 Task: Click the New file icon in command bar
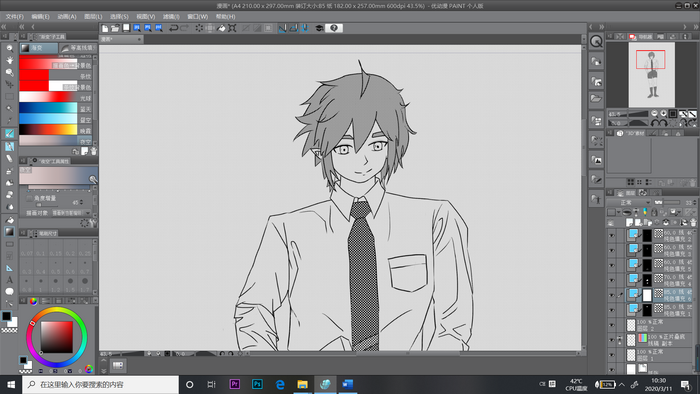pyautogui.click(x=105, y=28)
